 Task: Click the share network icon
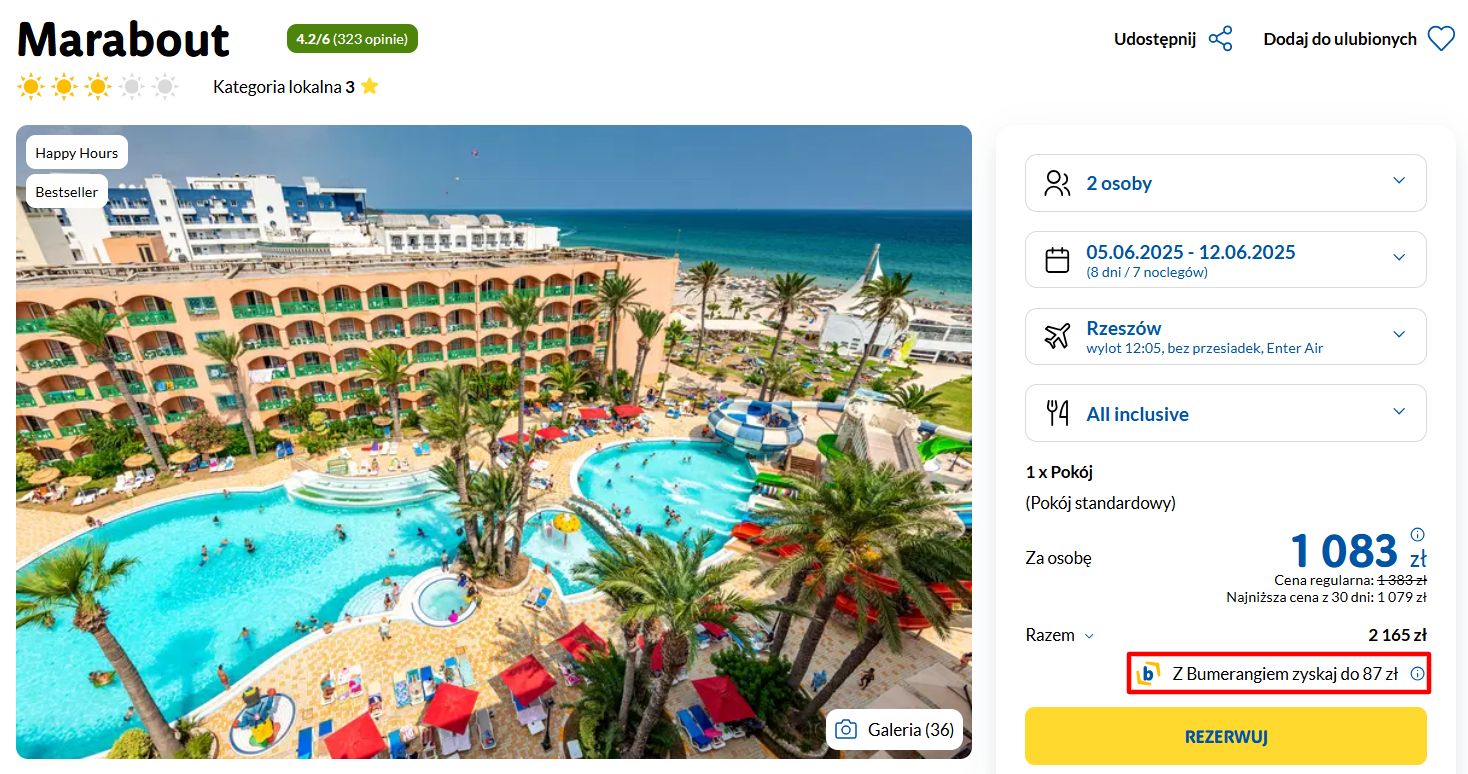1220,39
